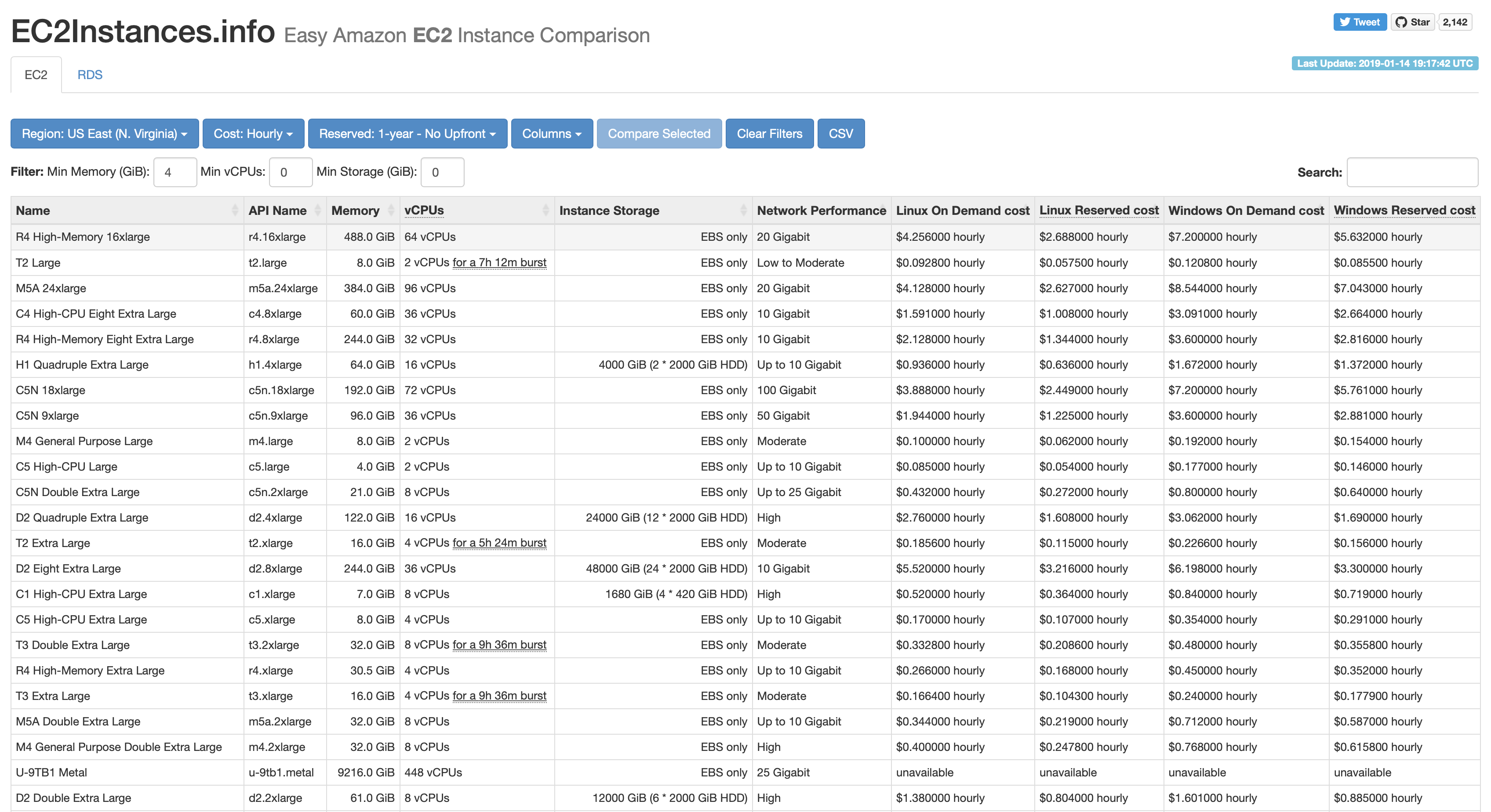The width and height of the screenshot is (1491, 812).
Task: Click the 'for a 5h 24m burst' link
Action: click(x=499, y=543)
